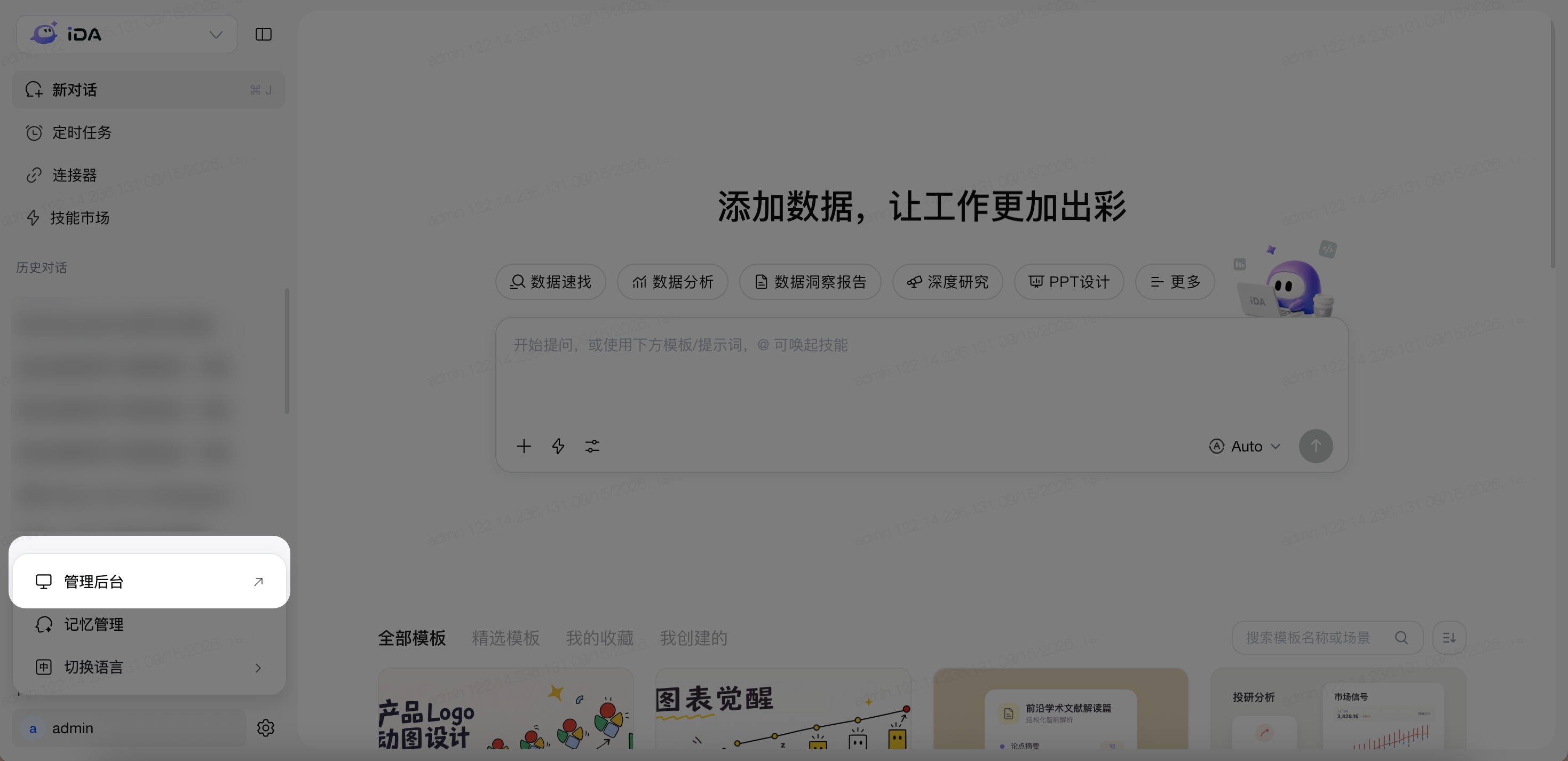
Task: Select PPT设计 quick action chip
Action: click(x=1069, y=282)
